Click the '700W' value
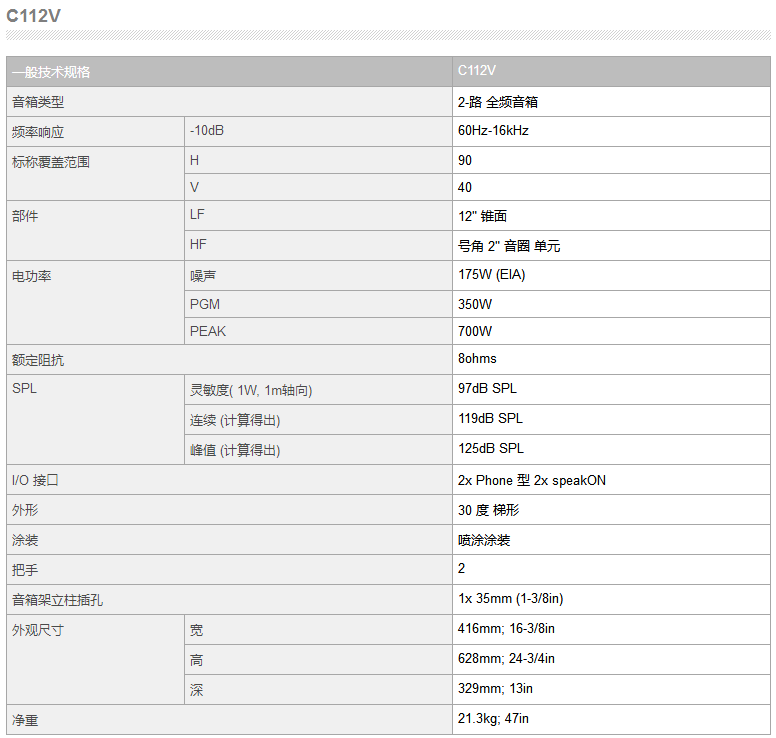The height and width of the screenshot is (738, 776). [x=475, y=332]
